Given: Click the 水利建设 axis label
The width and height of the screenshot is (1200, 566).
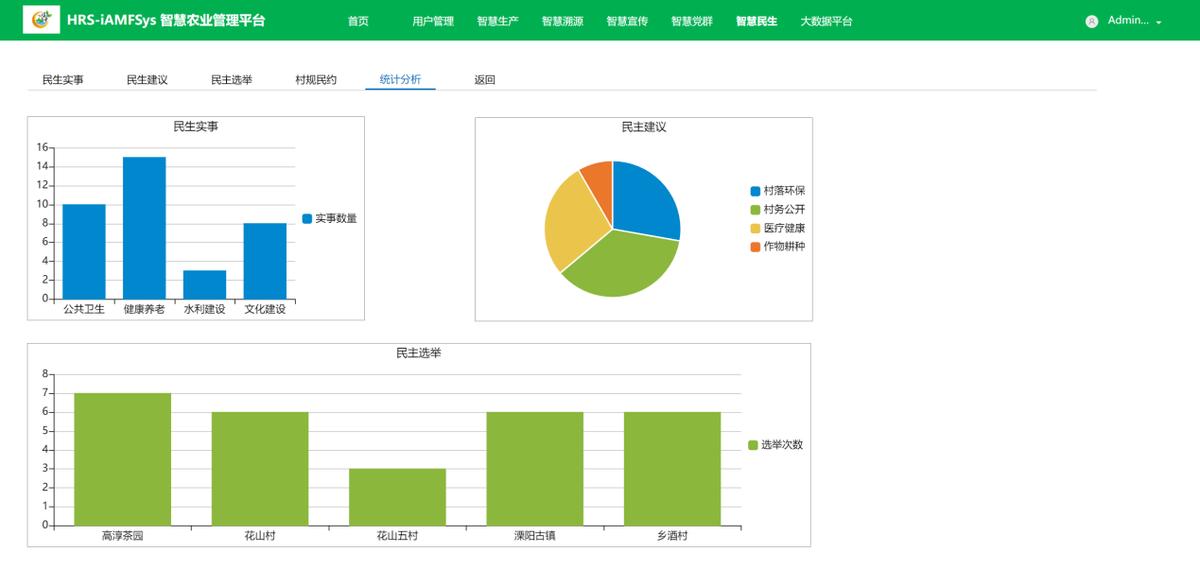Looking at the screenshot, I should pos(205,309).
